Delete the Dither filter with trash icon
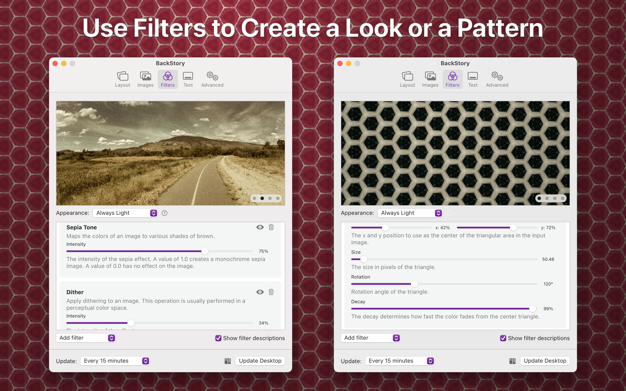Screen dimensions: 626x391 click(x=271, y=292)
